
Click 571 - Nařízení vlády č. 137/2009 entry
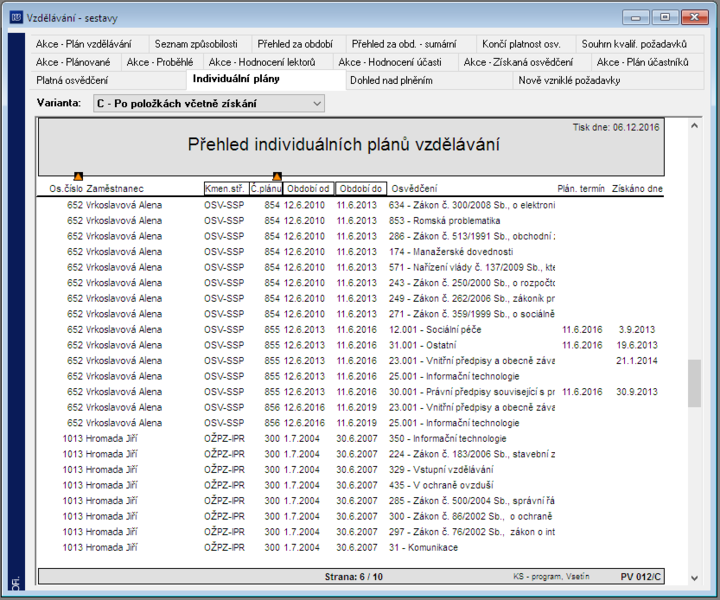[x=472, y=268]
